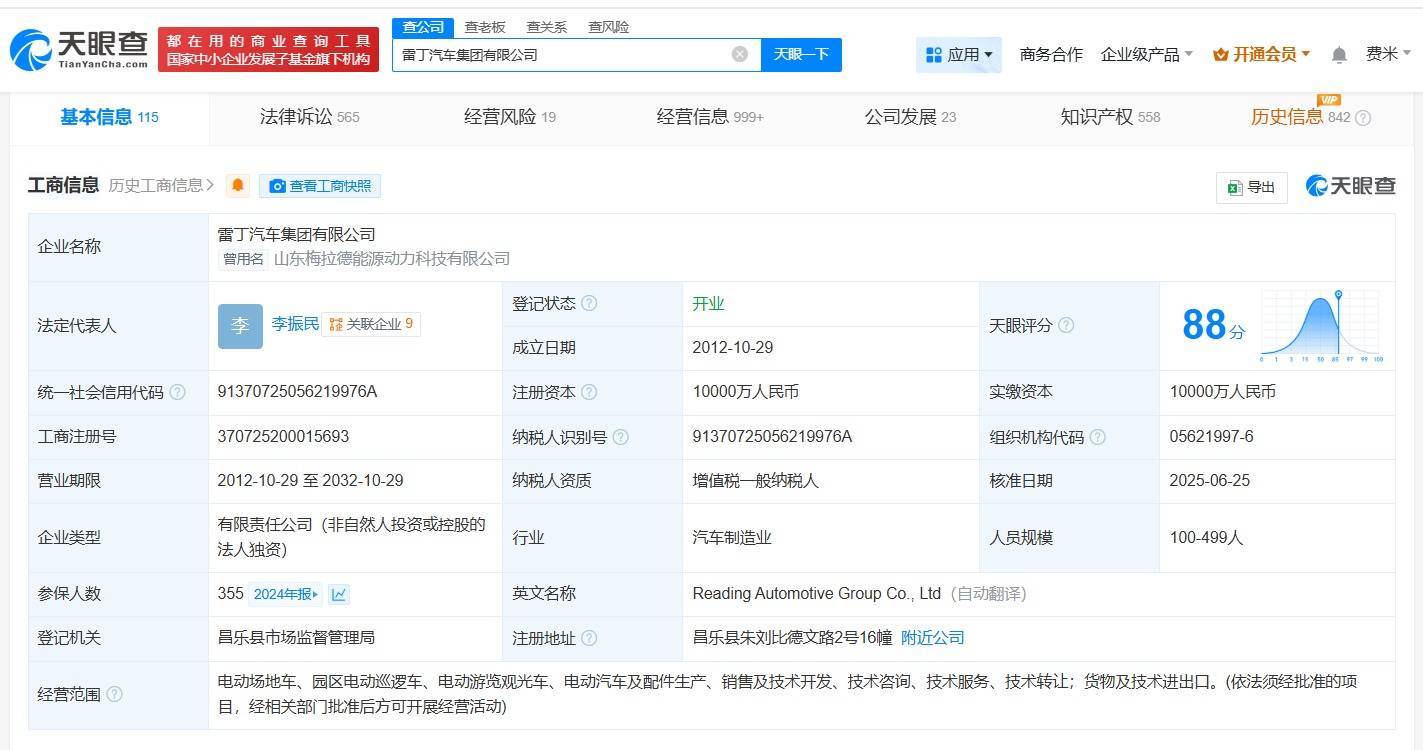The image size is (1423, 750).
Task: Click the taxpayer qualification 增值税一般纳税人
Action: 755,481
